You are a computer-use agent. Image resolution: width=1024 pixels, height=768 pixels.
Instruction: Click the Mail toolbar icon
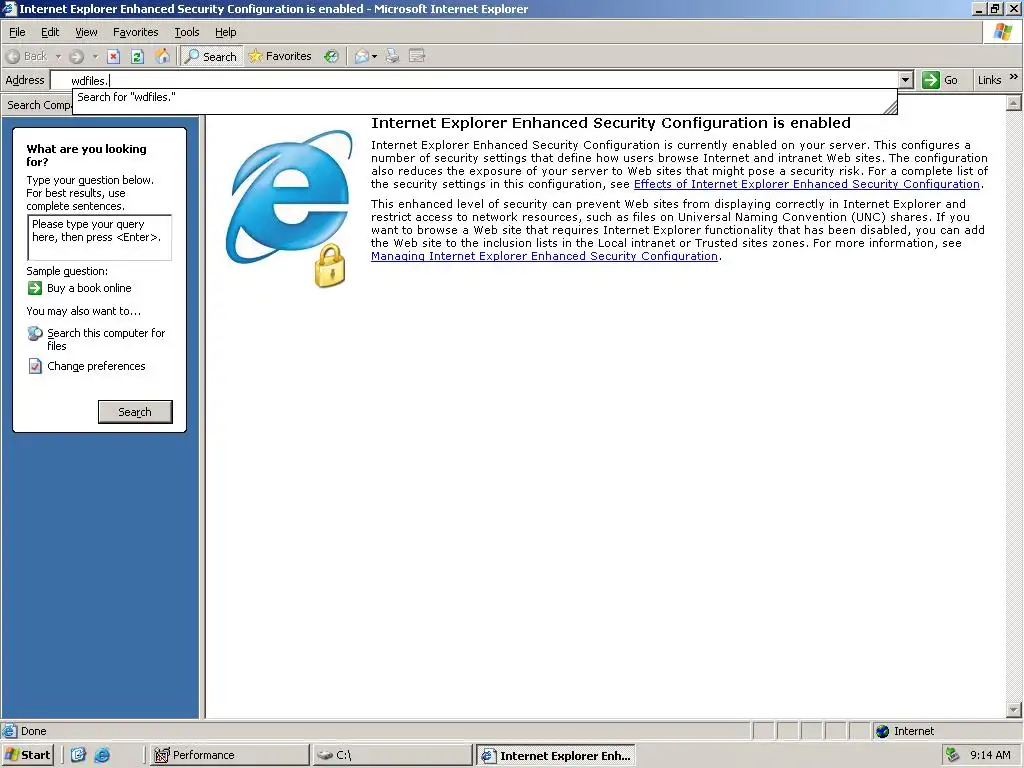pyautogui.click(x=361, y=56)
